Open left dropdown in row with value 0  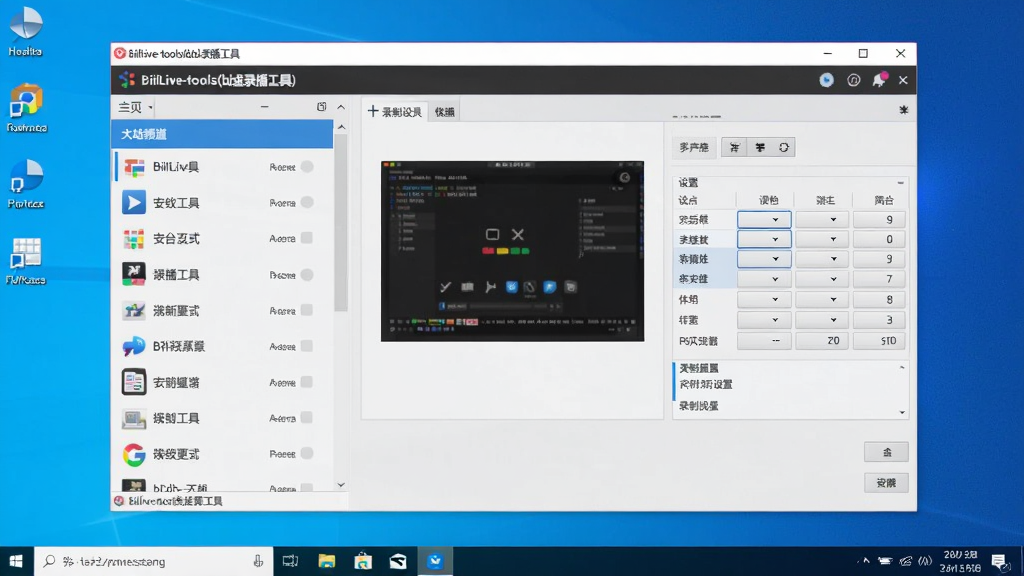point(764,239)
